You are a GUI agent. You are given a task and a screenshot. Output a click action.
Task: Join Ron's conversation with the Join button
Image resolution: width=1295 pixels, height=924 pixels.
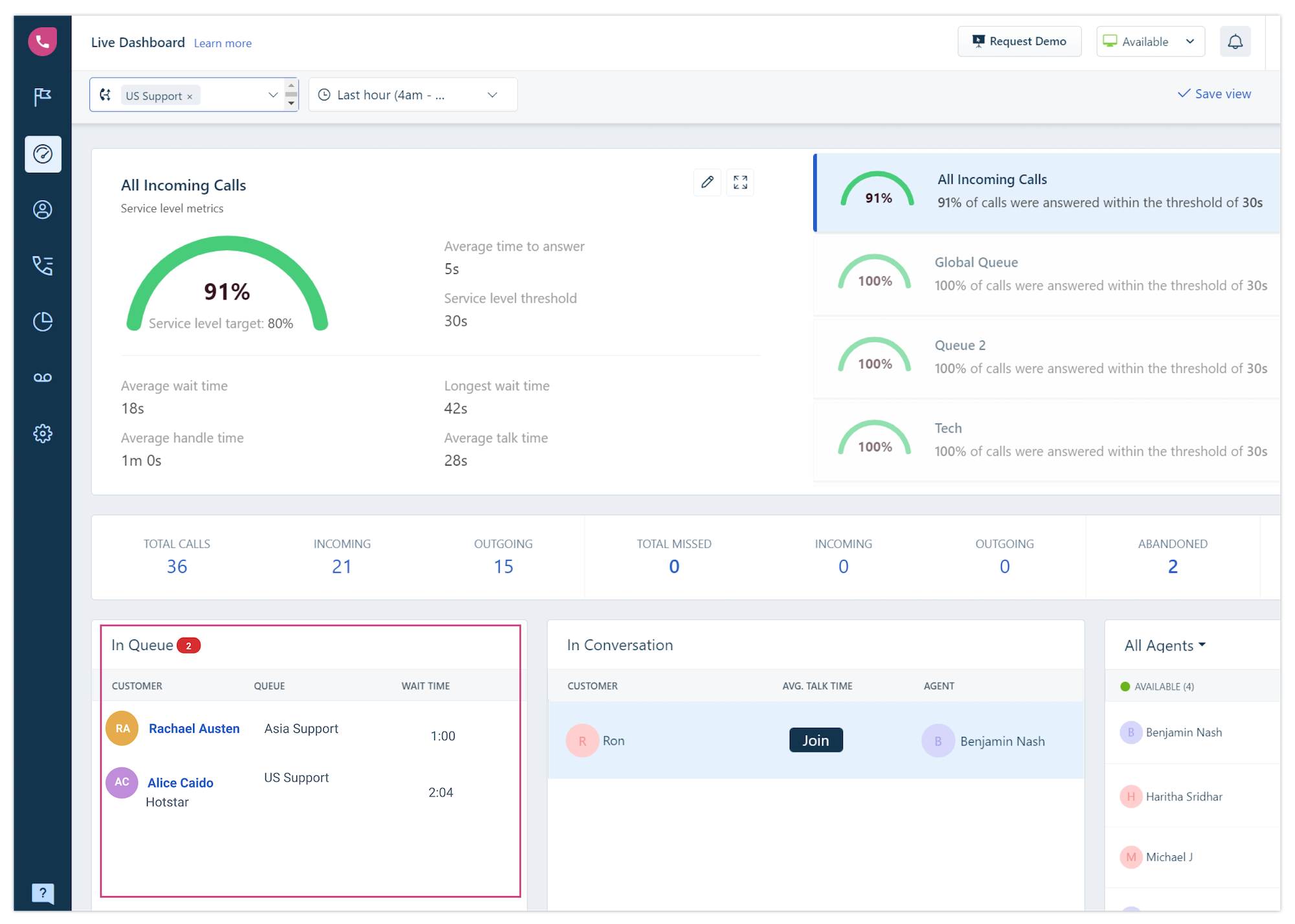(816, 740)
